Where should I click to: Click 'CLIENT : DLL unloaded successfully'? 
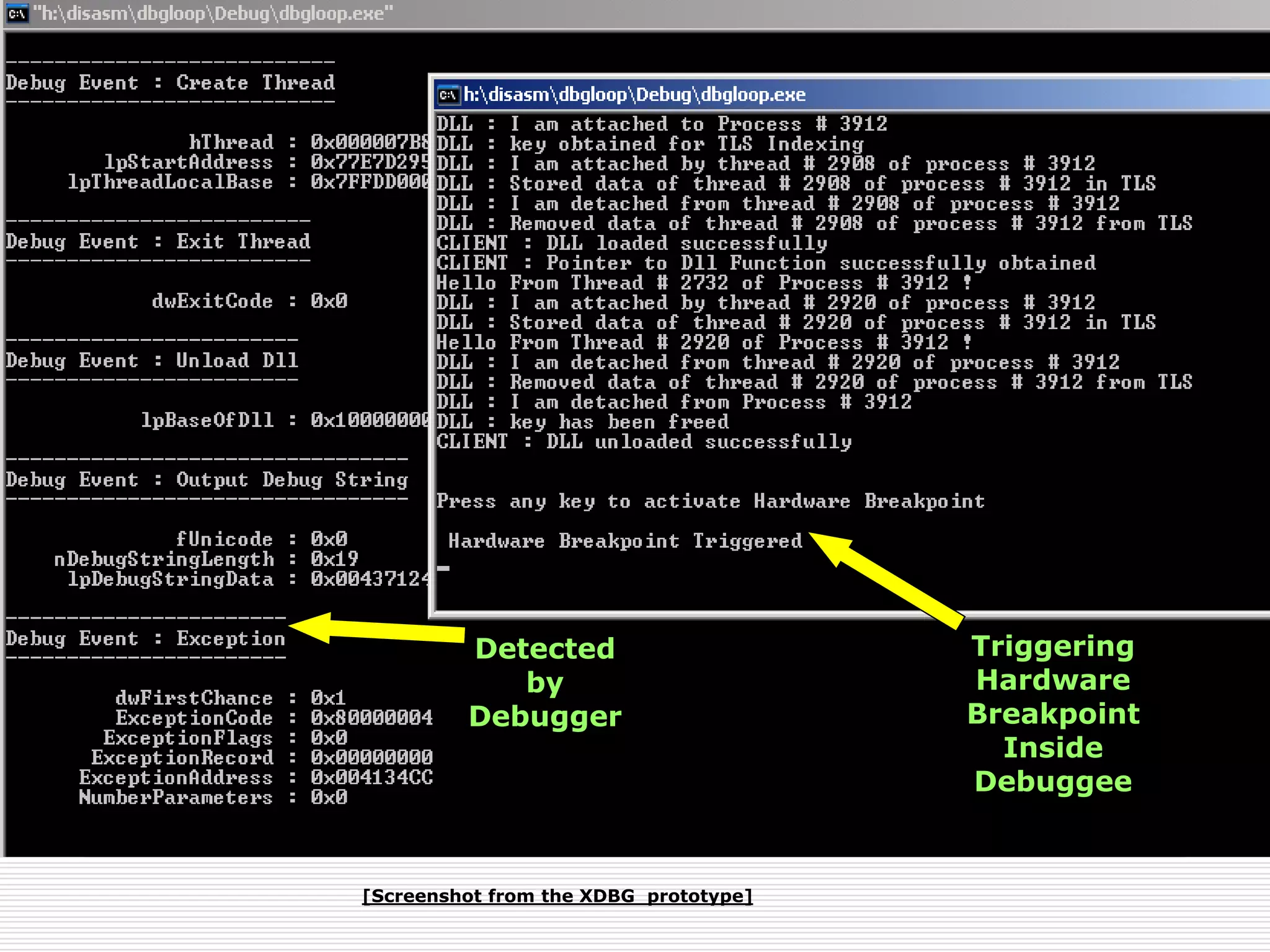pos(644,441)
